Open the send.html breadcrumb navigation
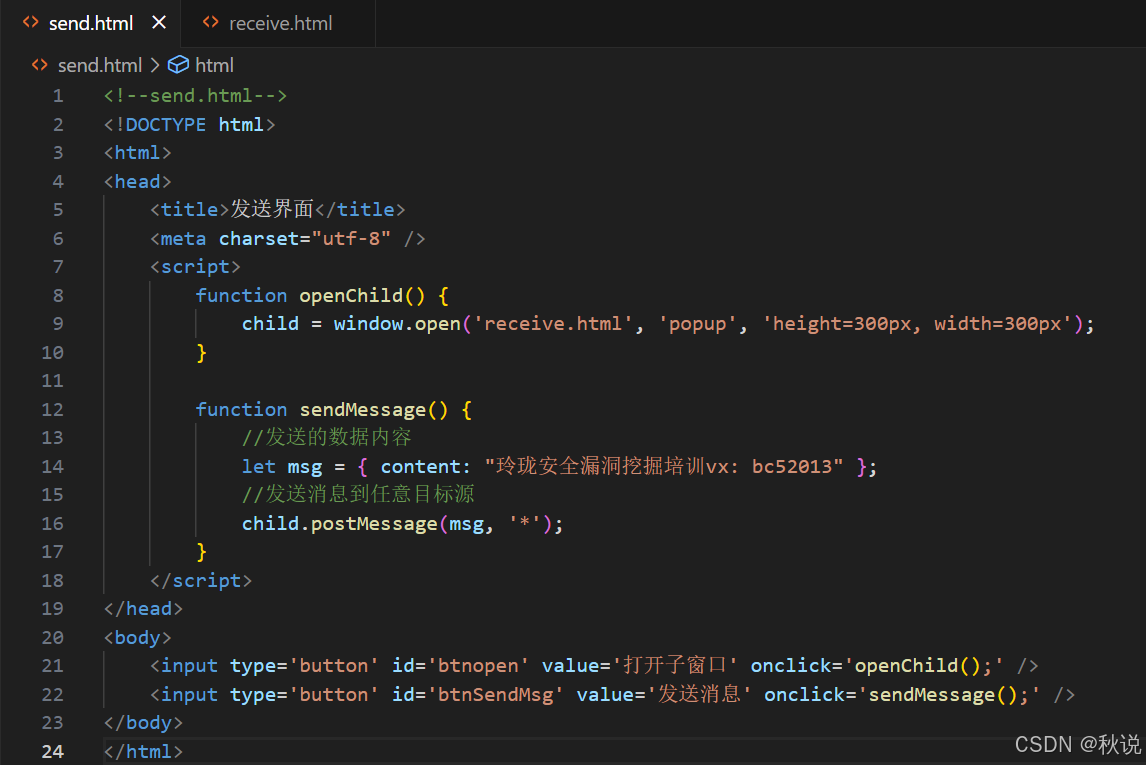Viewport: 1146px width, 765px height. (99, 65)
